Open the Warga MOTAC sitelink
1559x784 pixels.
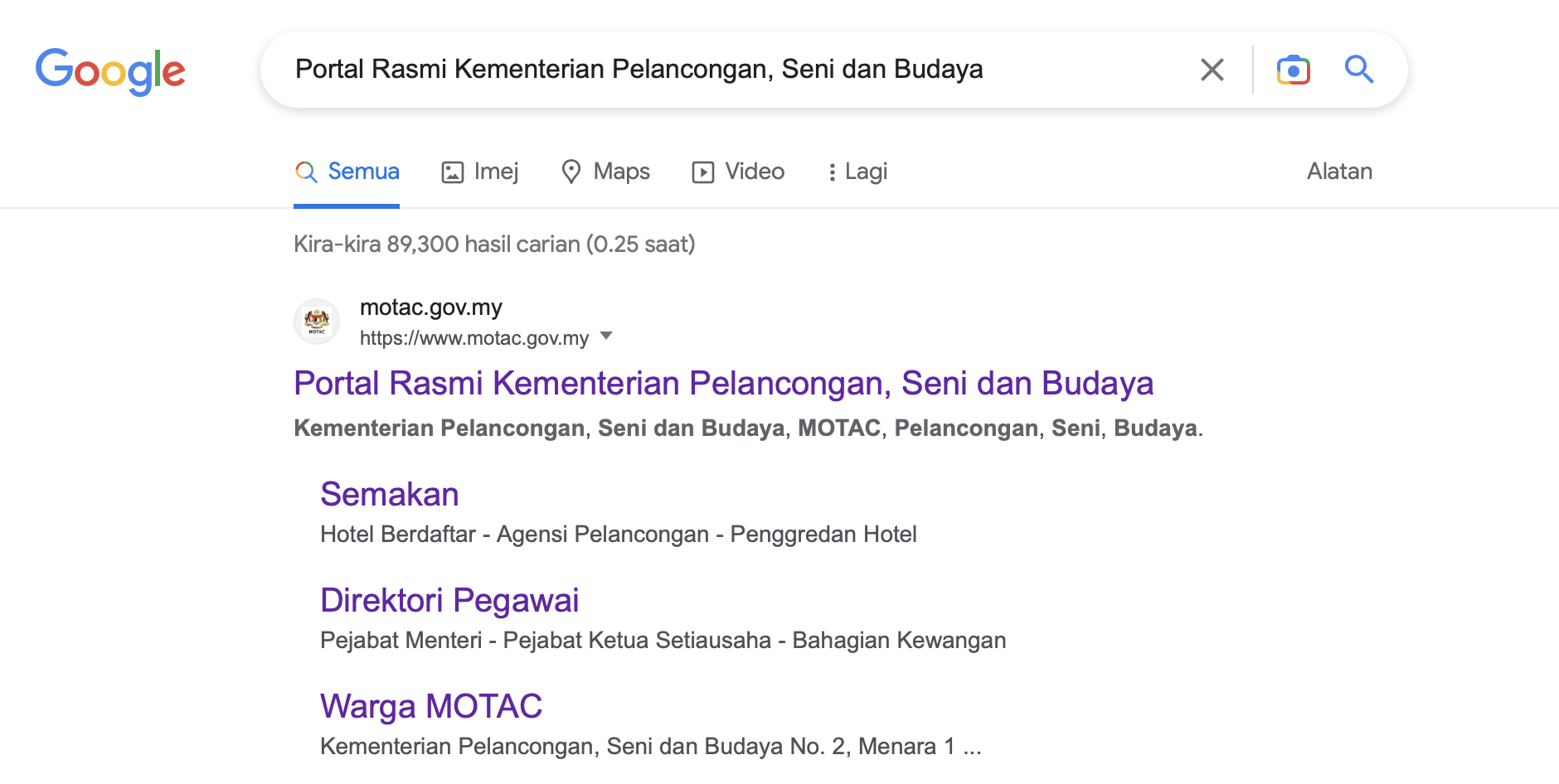[430, 707]
